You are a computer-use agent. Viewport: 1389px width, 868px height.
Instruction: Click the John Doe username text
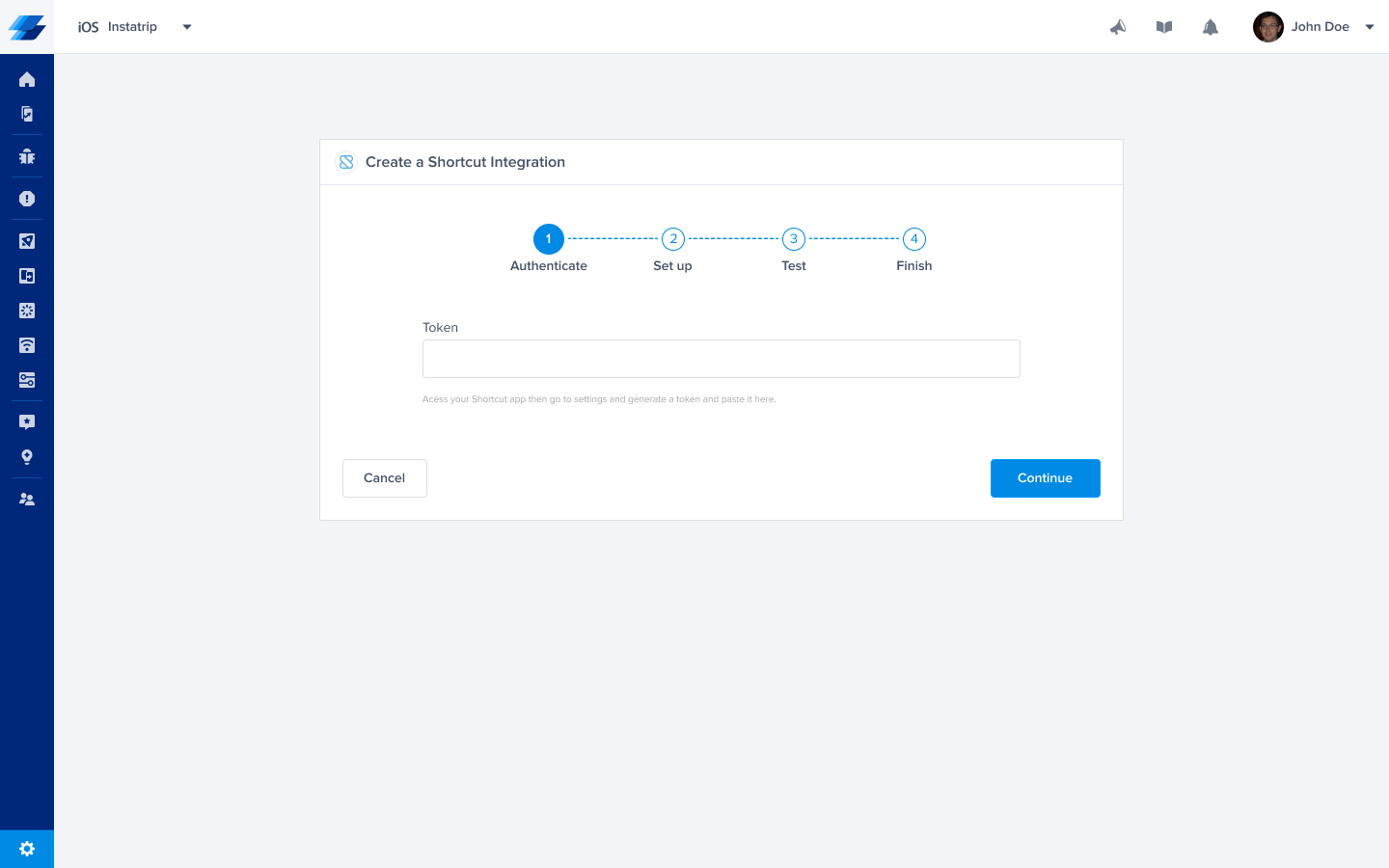pyautogui.click(x=1321, y=27)
